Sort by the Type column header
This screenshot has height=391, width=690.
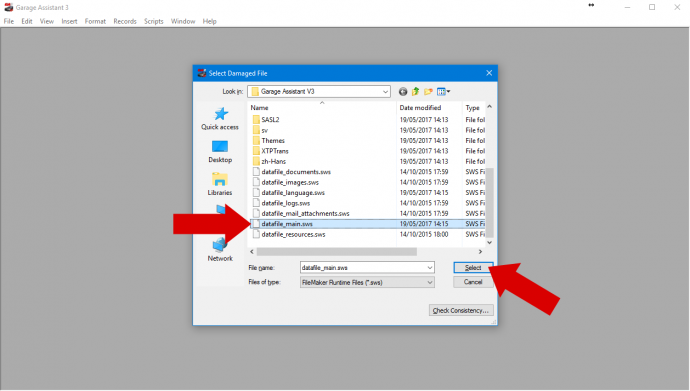click(473, 108)
